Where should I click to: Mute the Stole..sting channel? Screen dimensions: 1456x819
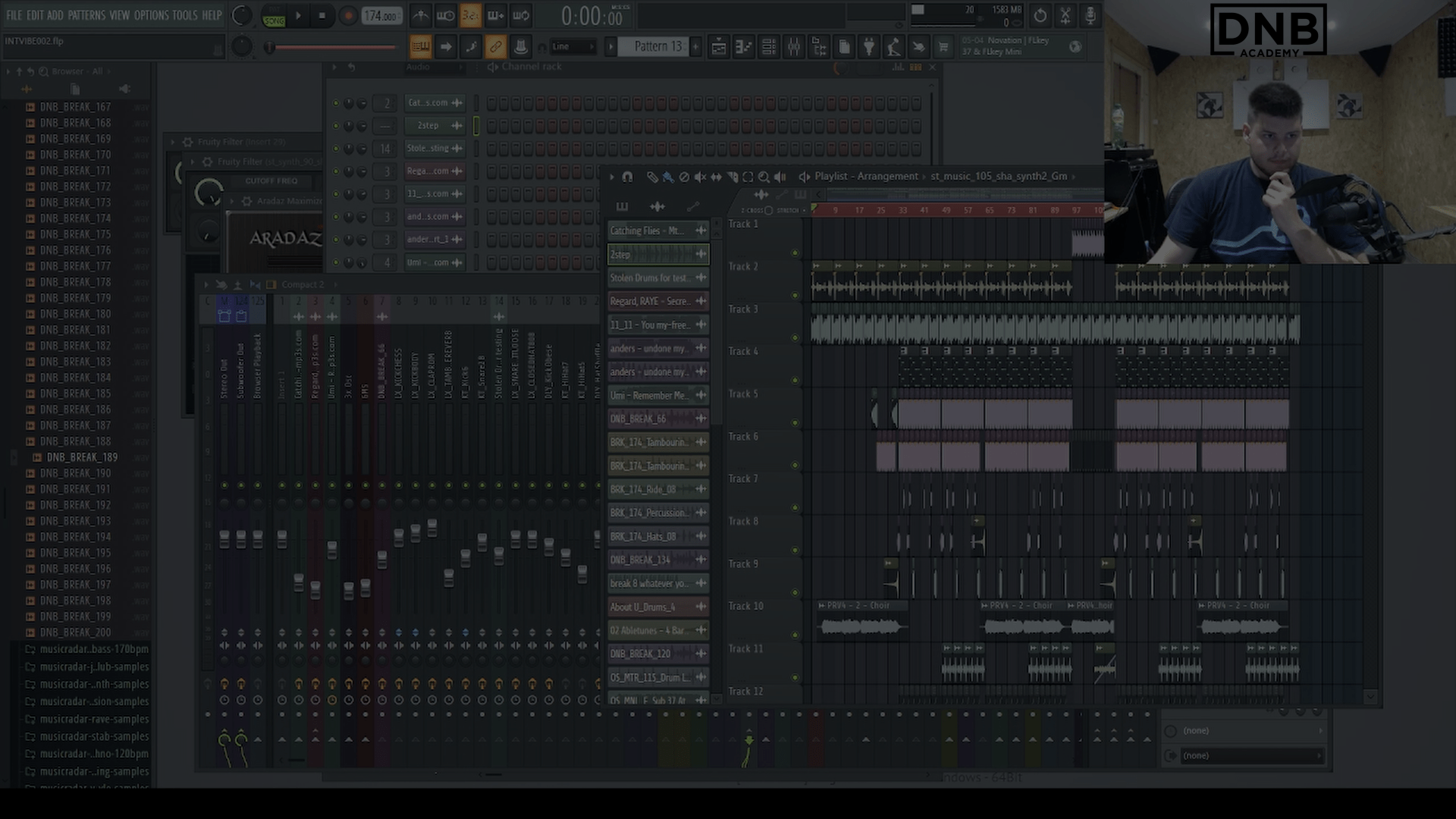tap(336, 149)
